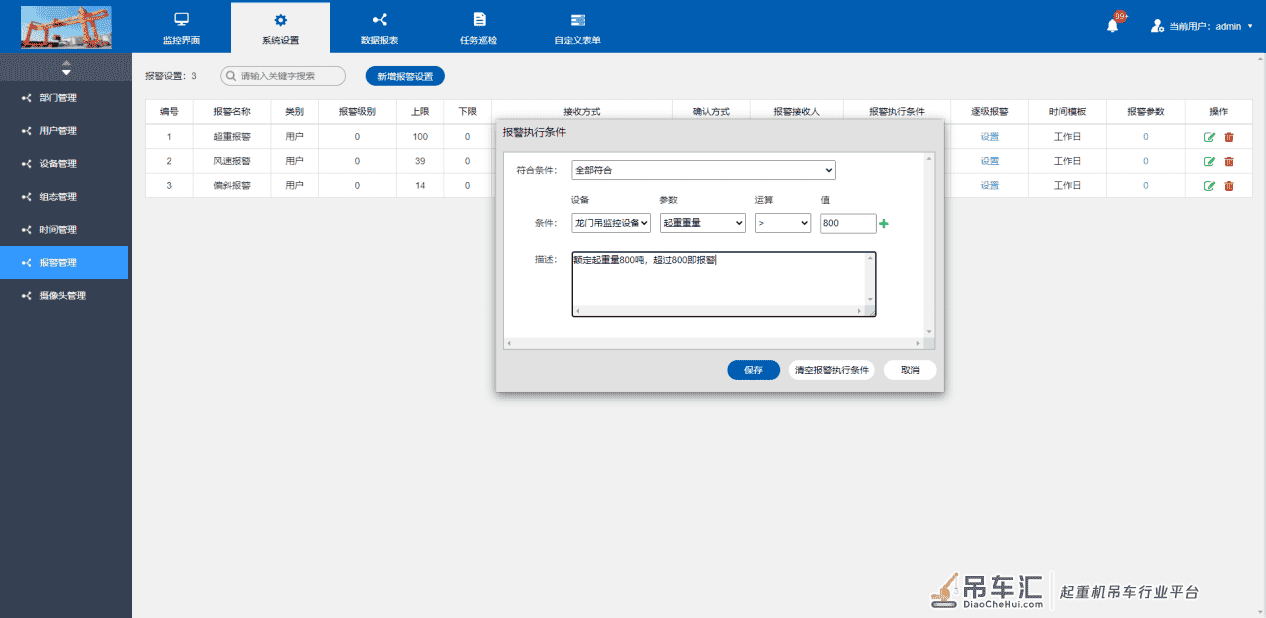
Task: Click the keyword search field
Action: click(283, 75)
